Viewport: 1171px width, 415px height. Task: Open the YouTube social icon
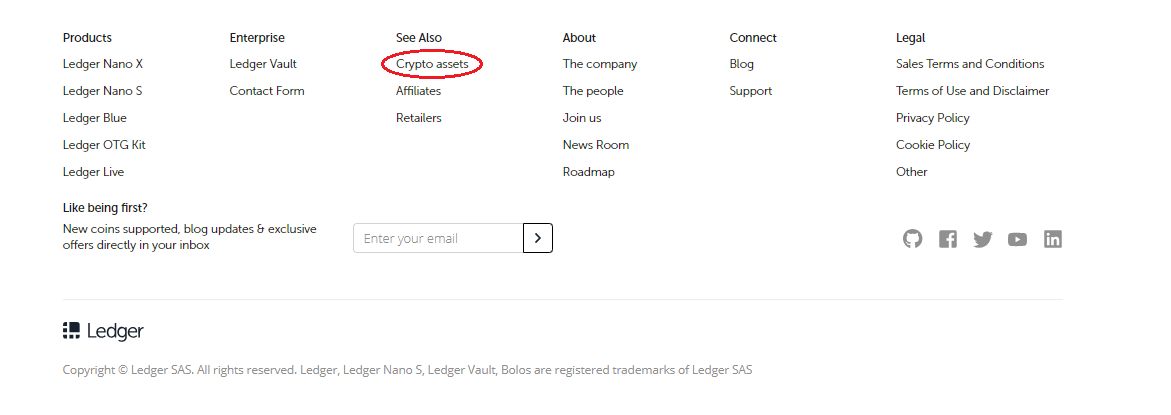pyautogui.click(x=1017, y=239)
